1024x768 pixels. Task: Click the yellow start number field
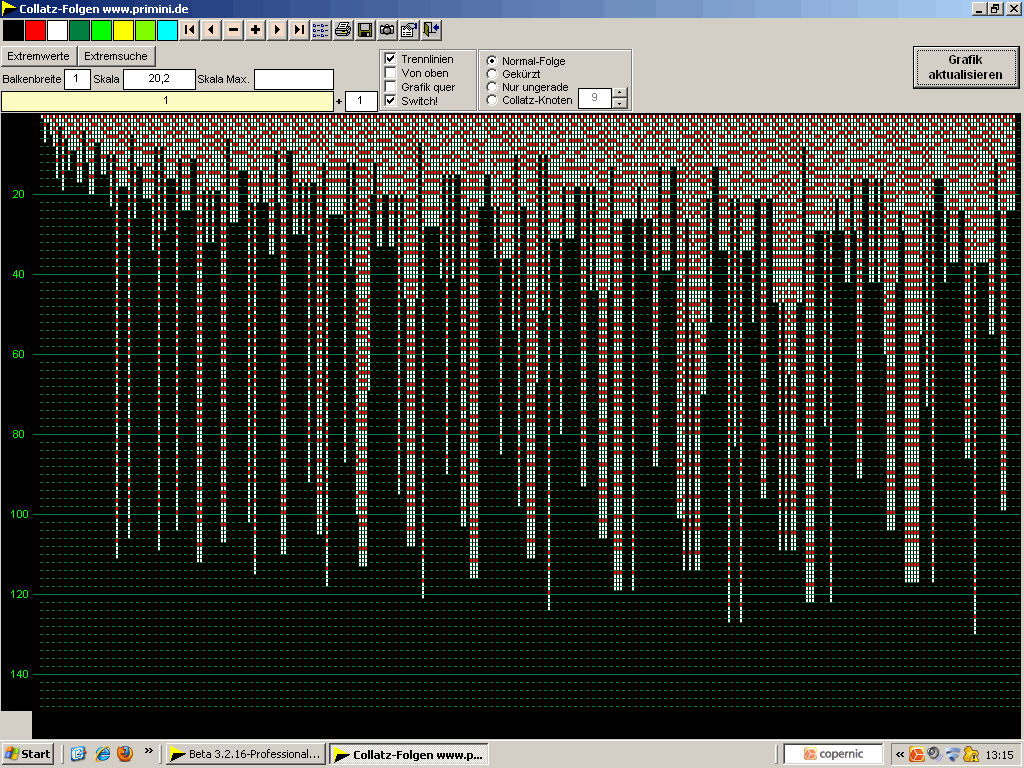(167, 101)
